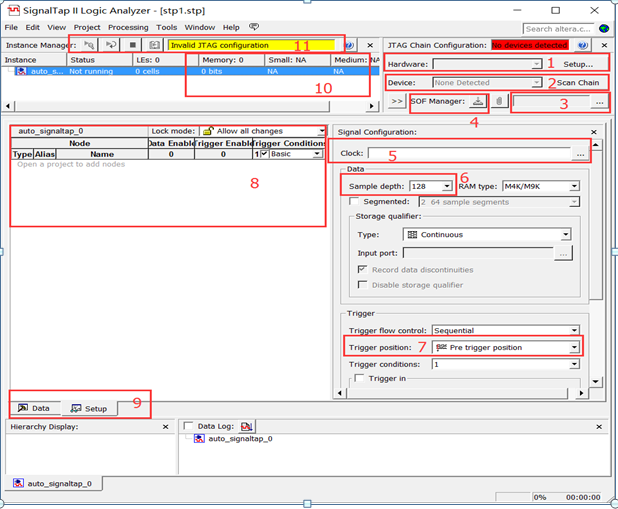Image resolution: width=618 pixels, height=509 pixels.
Task: Click the Run Analysis icon in Instance Manager
Action: (x=89, y=45)
